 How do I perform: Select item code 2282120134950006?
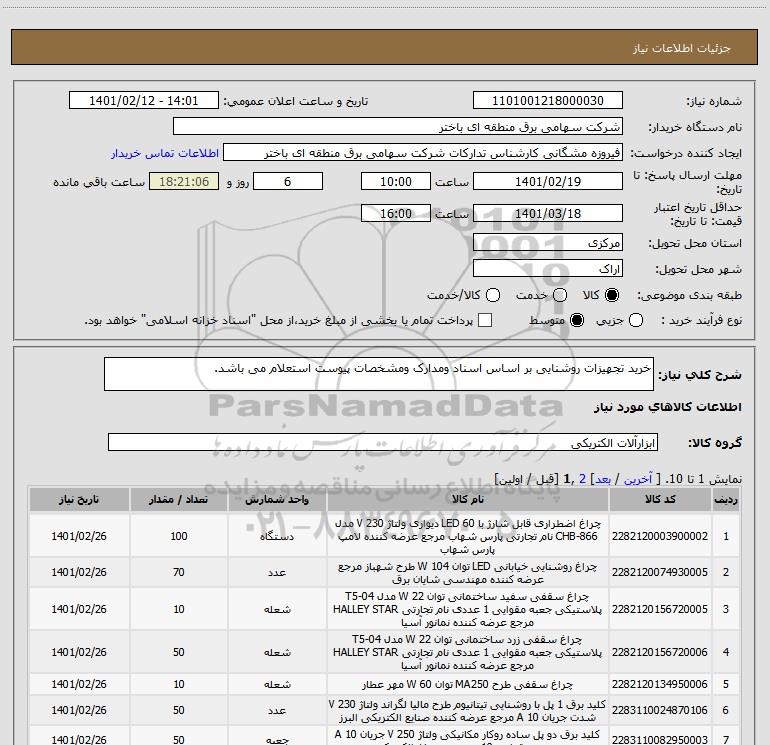coord(660,684)
